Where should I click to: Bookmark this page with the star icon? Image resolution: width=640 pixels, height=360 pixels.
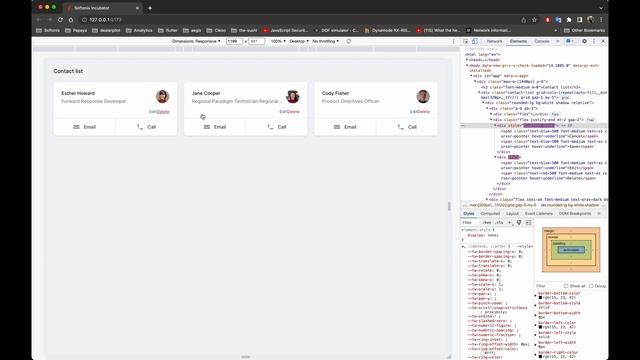534,20
